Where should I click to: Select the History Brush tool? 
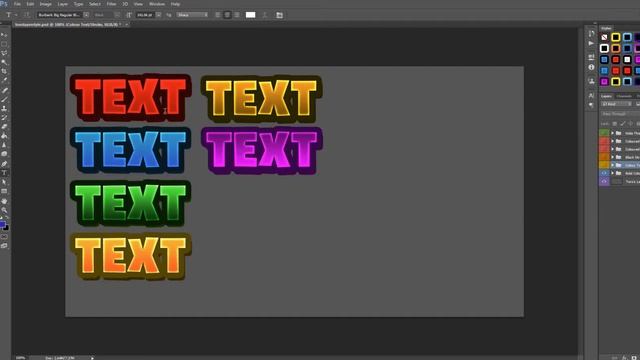[4, 118]
